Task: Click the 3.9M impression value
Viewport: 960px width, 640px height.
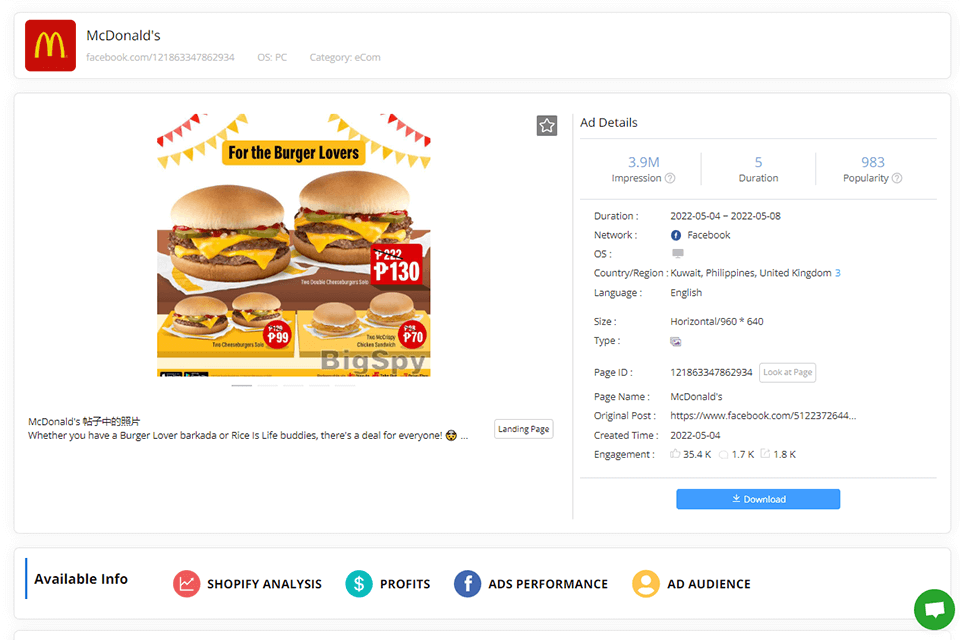Action: click(643, 162)
